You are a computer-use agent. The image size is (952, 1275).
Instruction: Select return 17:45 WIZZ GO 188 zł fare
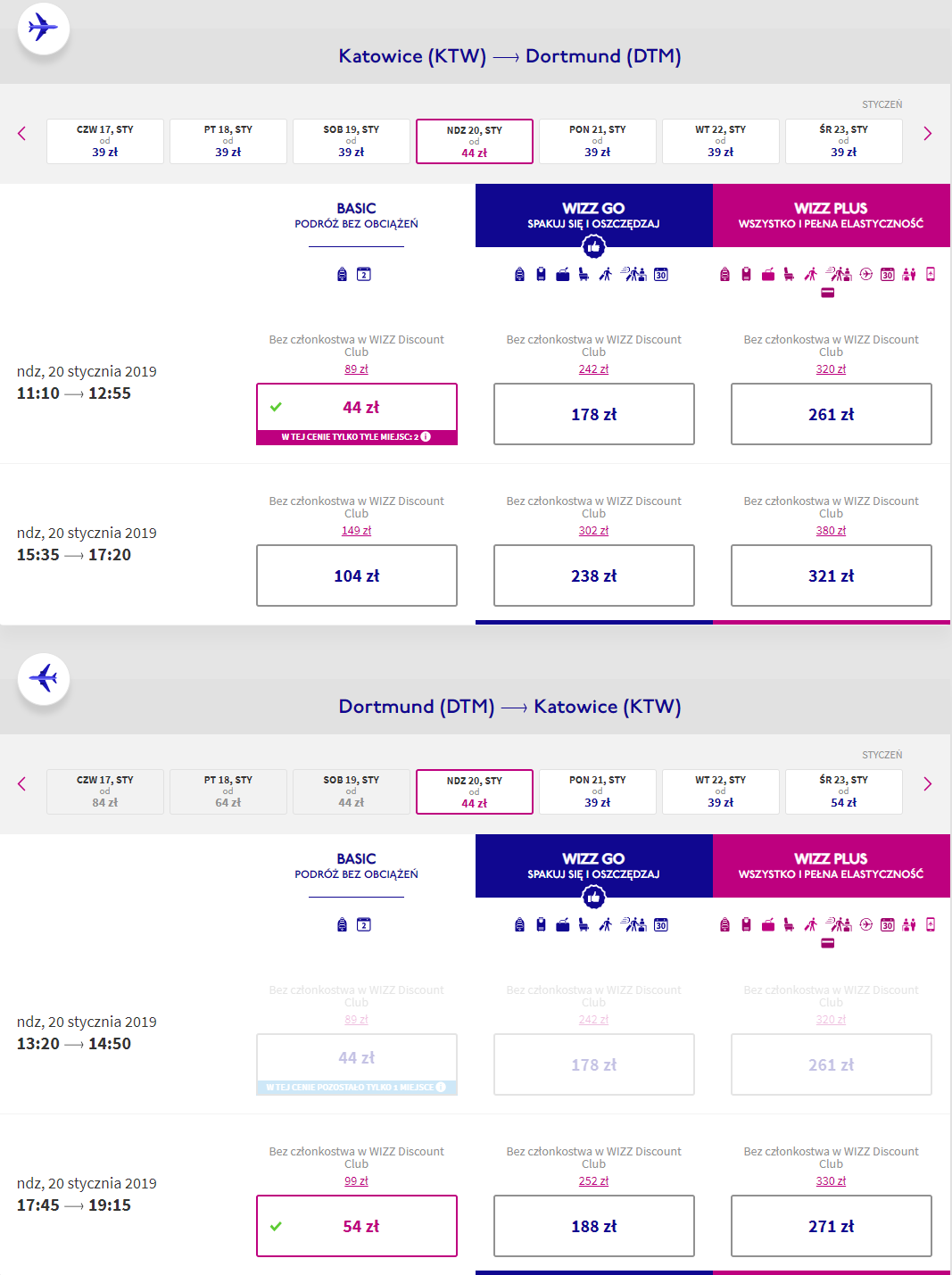pos(594,1226)
